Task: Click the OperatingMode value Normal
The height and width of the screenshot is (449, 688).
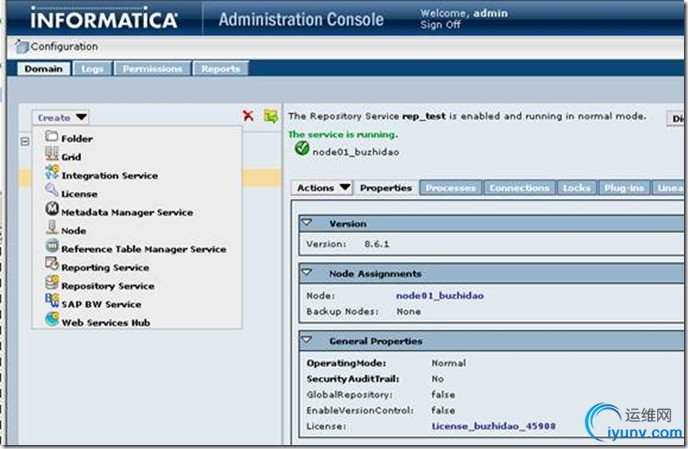Action: (448, 363)
